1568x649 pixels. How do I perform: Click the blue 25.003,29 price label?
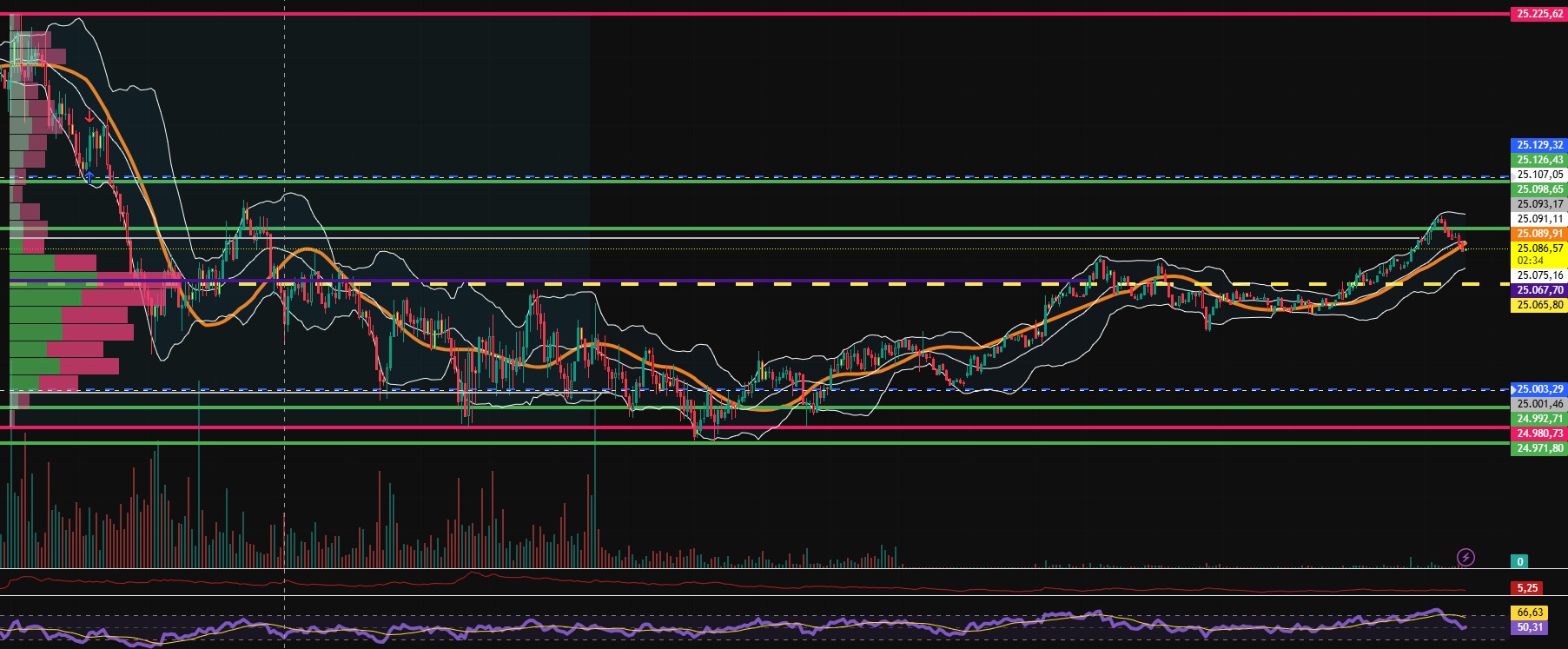[x=1538, y=389]
